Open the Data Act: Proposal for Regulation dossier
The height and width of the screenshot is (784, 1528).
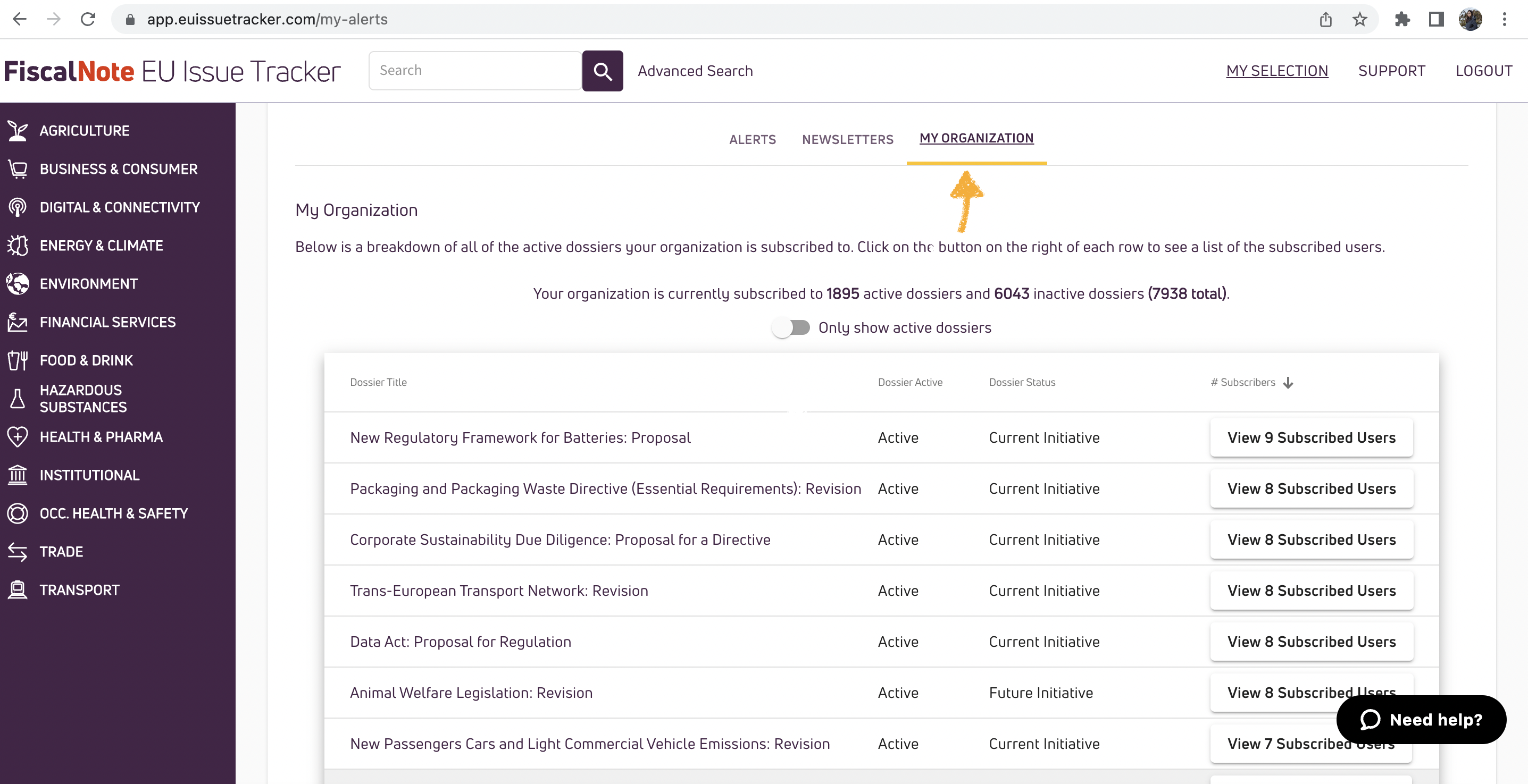460,642
